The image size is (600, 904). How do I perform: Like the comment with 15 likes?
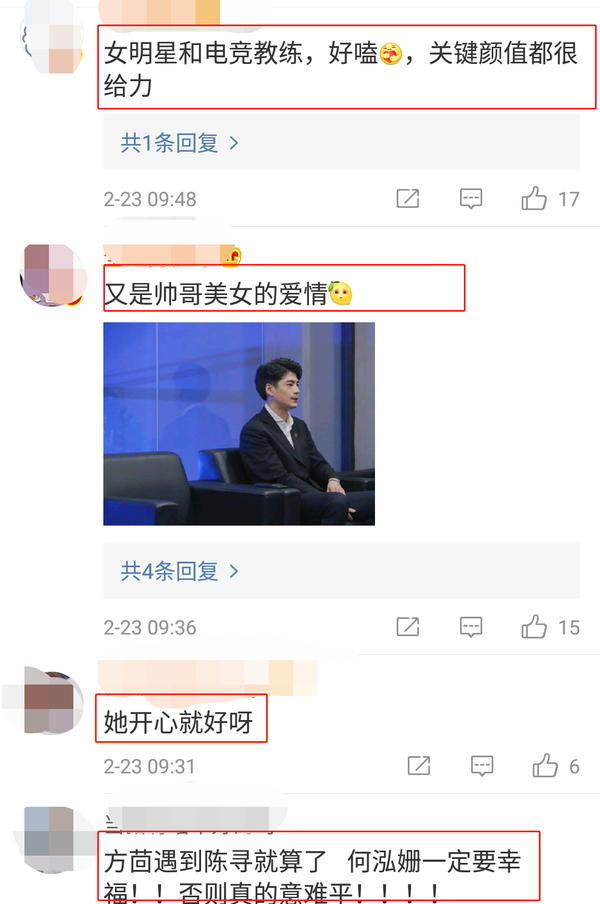(534, 627)
